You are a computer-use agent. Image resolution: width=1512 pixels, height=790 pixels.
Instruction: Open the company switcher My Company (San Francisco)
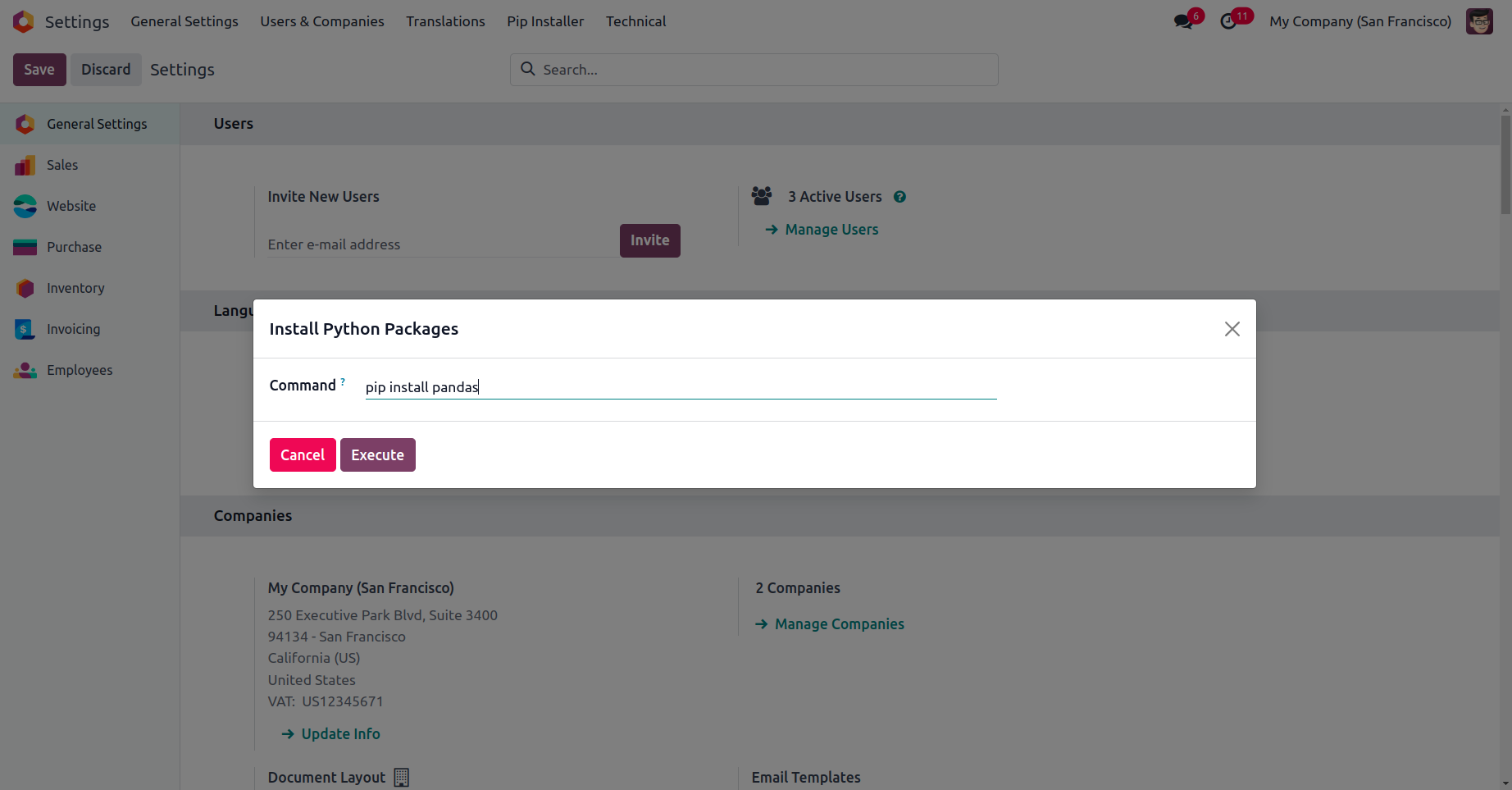click(x=1360, y=21)
